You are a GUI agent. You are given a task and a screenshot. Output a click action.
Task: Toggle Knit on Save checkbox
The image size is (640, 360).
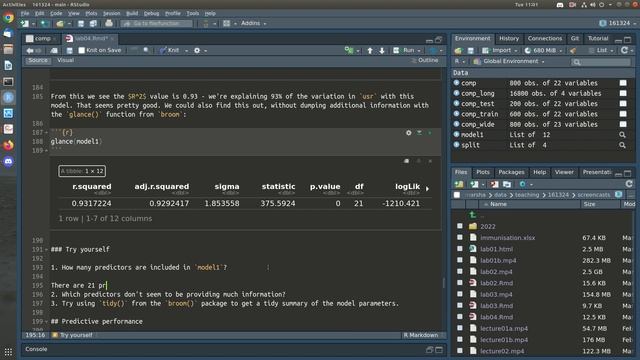[82, 50]
